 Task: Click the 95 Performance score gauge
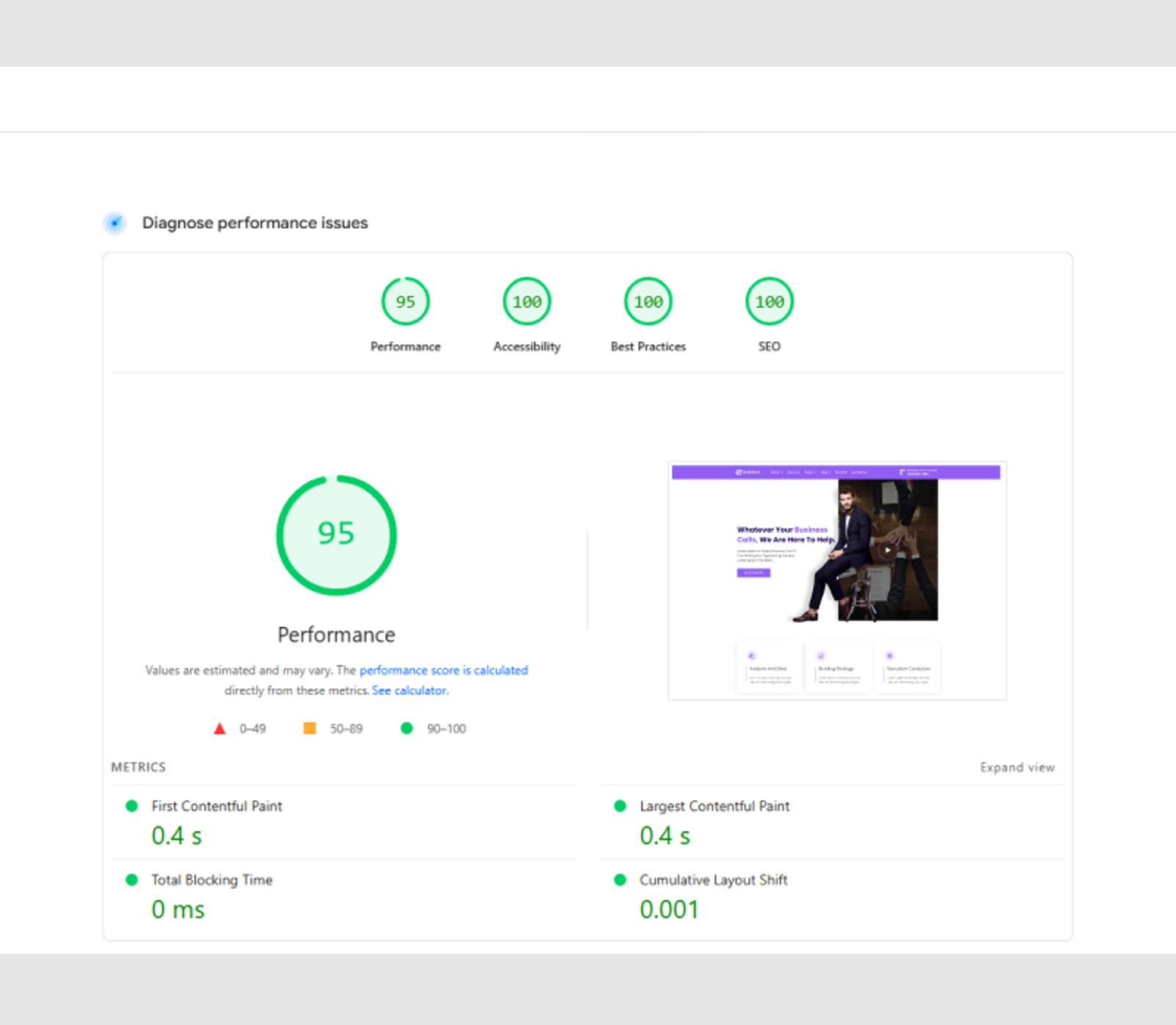click(x=406, y=301)
